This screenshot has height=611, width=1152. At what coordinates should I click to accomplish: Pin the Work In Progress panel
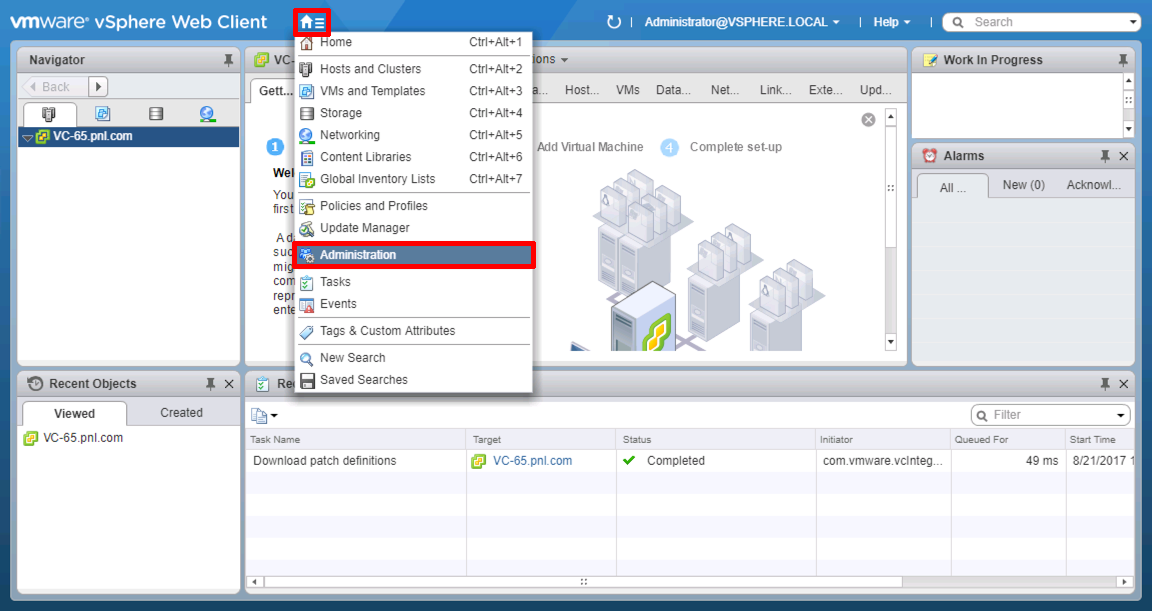[x=1123, y=59]
